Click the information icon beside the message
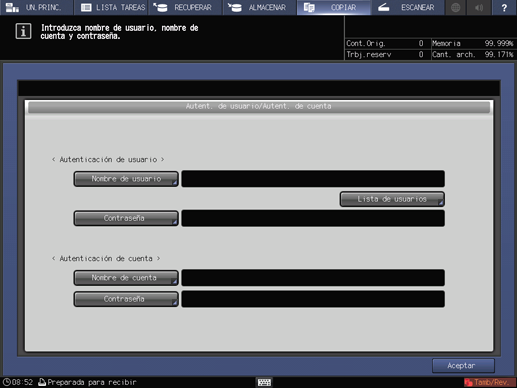The image size is (517, 388). (23, 31)
